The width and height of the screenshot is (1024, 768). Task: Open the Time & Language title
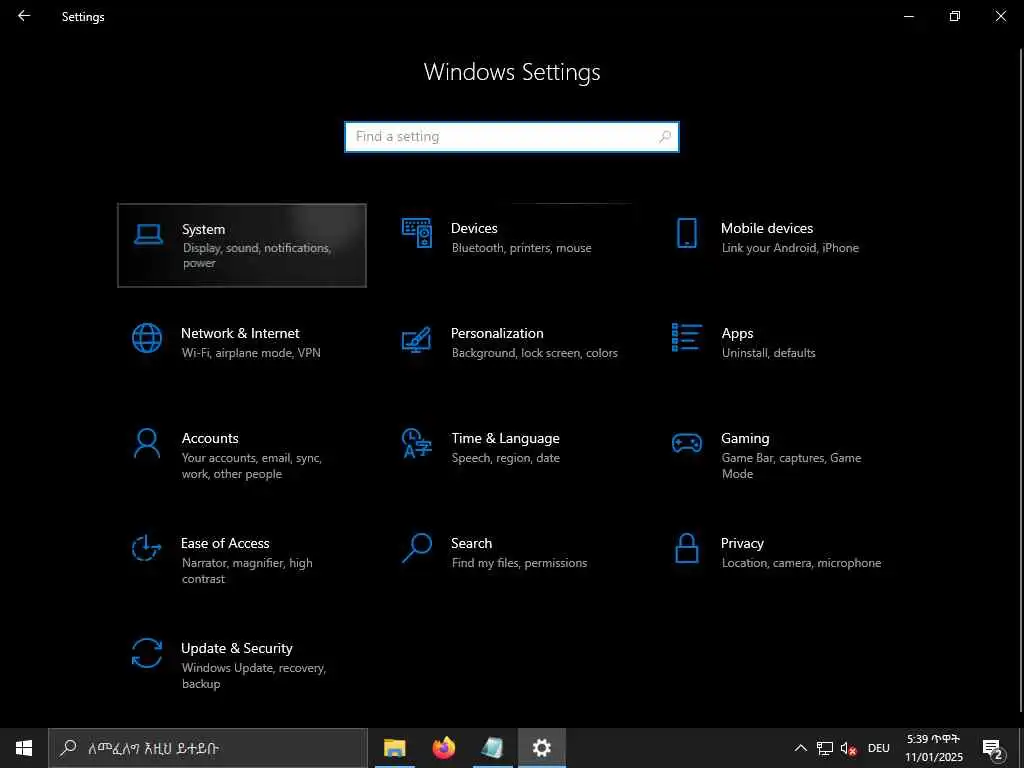click(505, 438)
